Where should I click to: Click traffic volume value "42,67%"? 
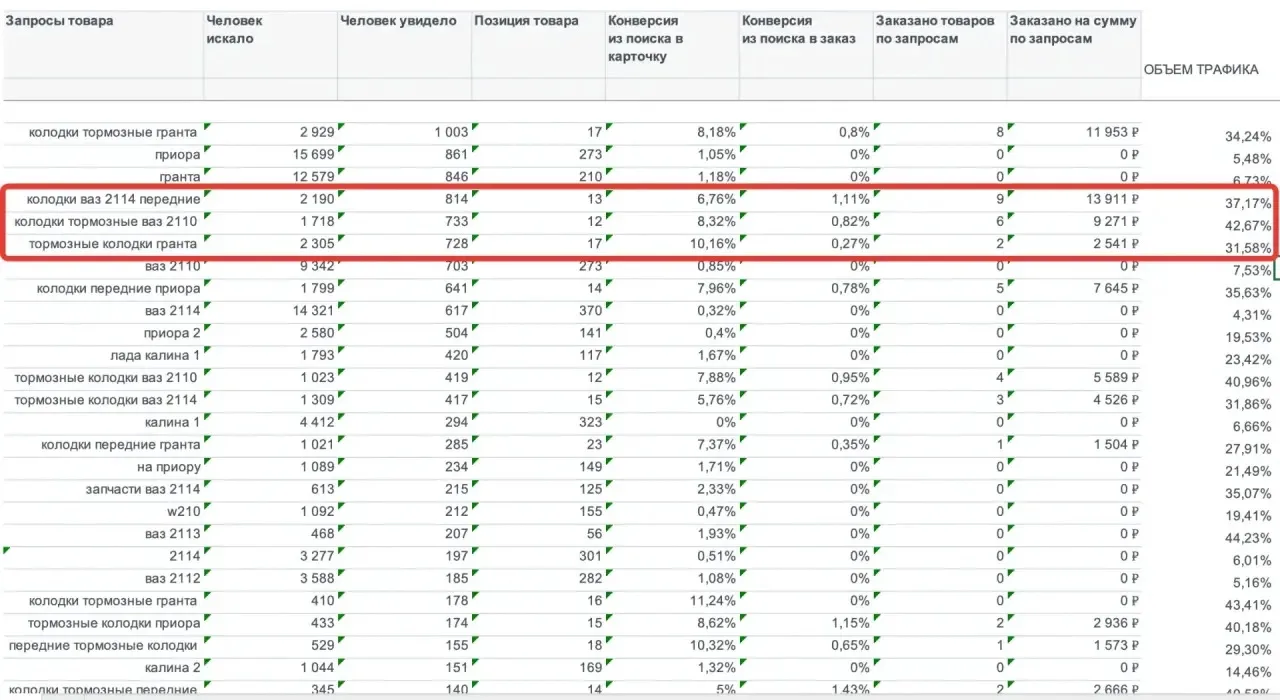(1248, 225)
